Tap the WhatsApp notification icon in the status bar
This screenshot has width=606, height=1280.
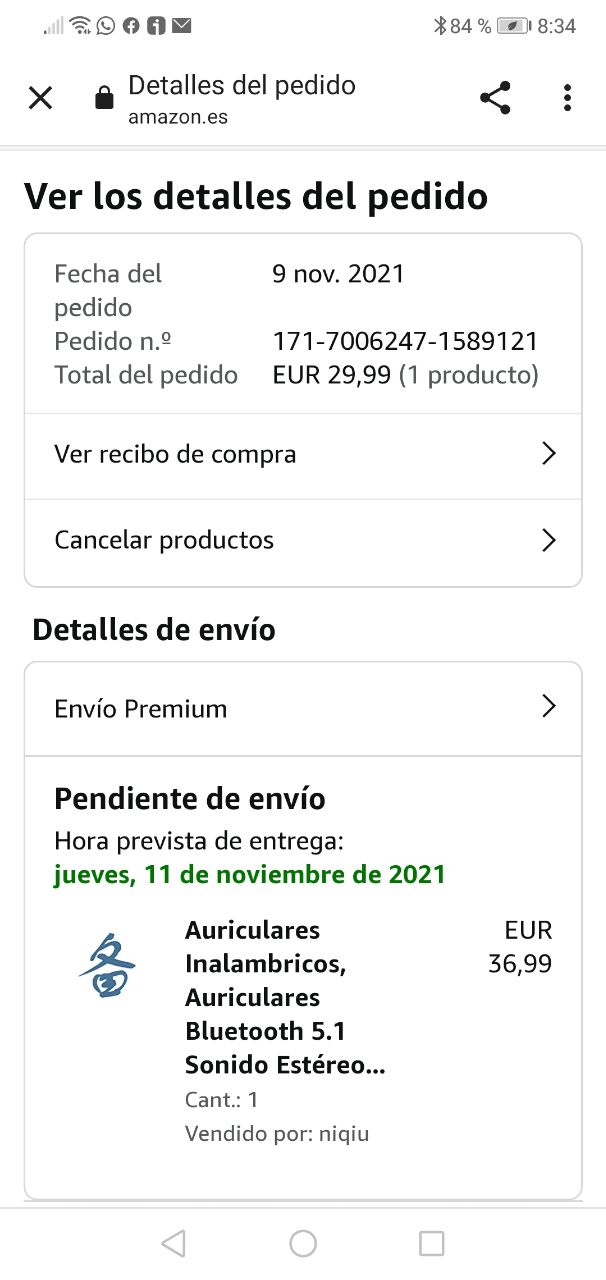[x=106, y=26]
